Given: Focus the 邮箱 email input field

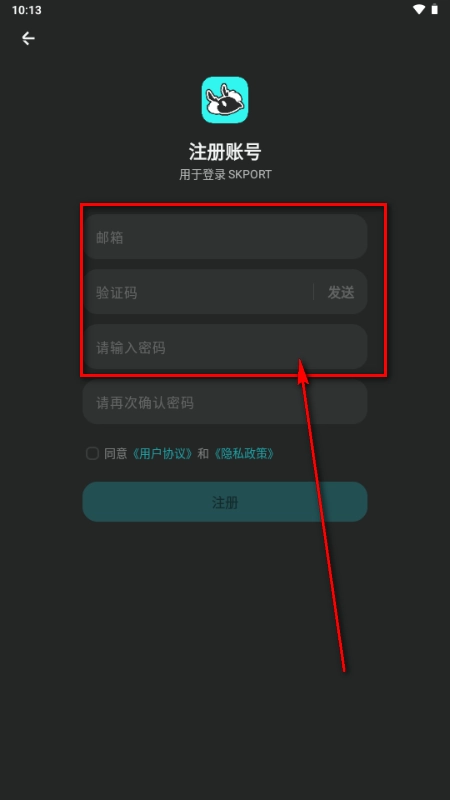Looking at the screenshot, I should click(x=225, y=237).
